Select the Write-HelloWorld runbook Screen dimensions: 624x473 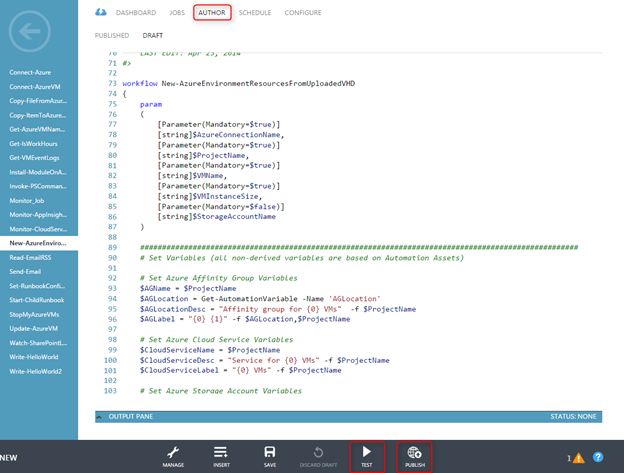[34, 357]
